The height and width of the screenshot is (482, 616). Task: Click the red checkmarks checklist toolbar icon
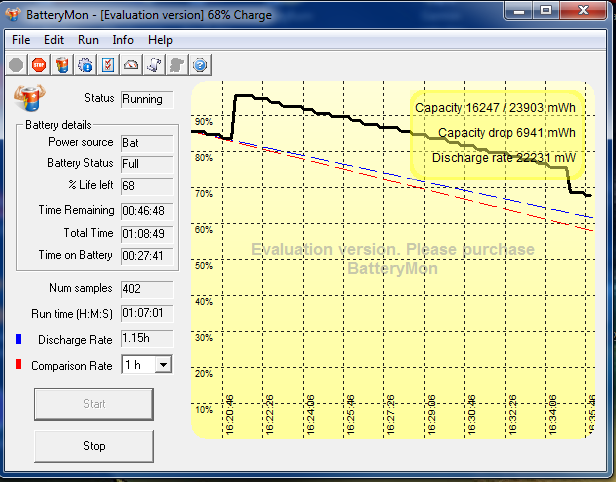click(x=108, y=65)
